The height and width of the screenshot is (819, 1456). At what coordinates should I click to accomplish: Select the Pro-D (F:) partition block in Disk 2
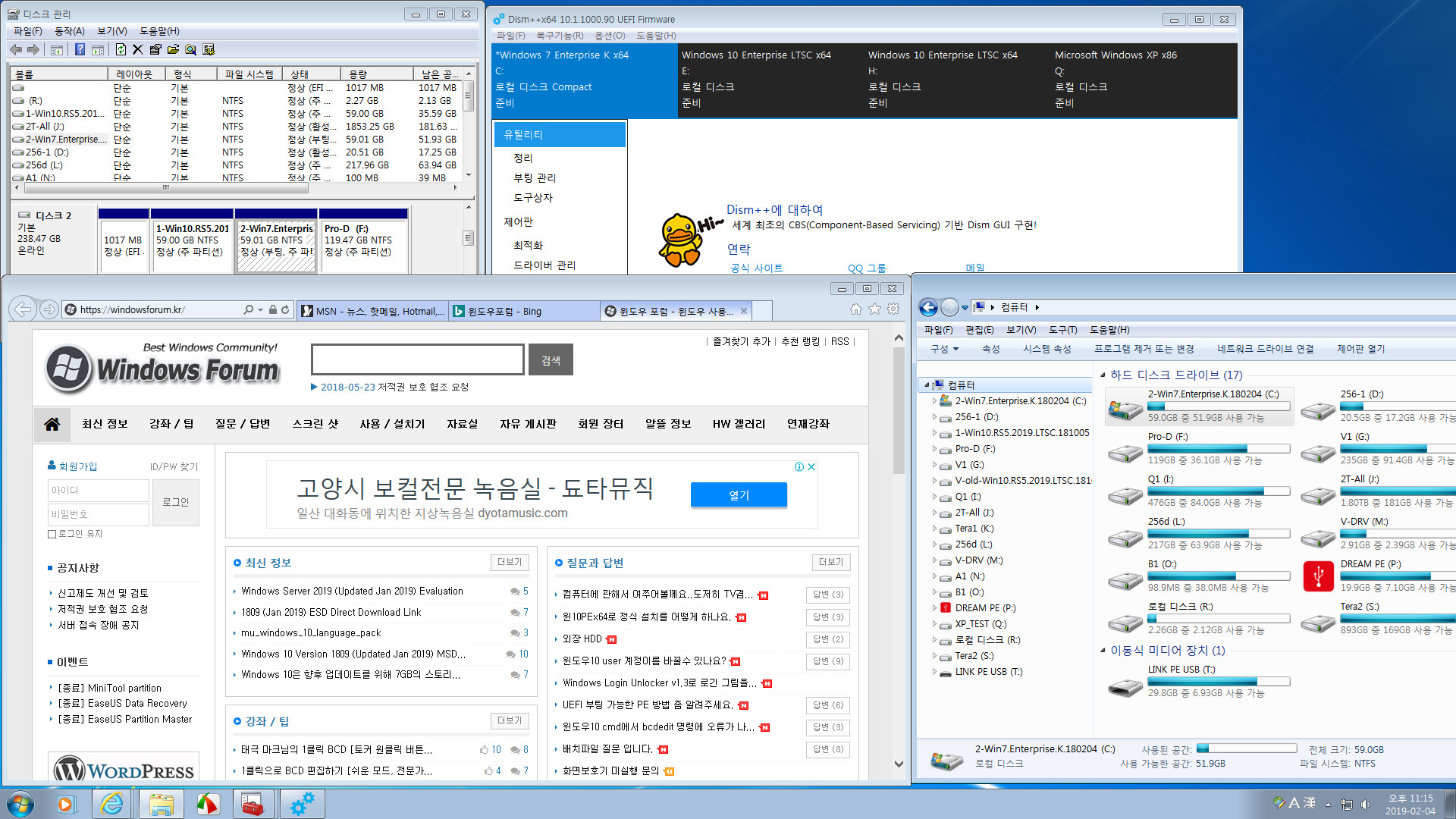click(363, 240)
